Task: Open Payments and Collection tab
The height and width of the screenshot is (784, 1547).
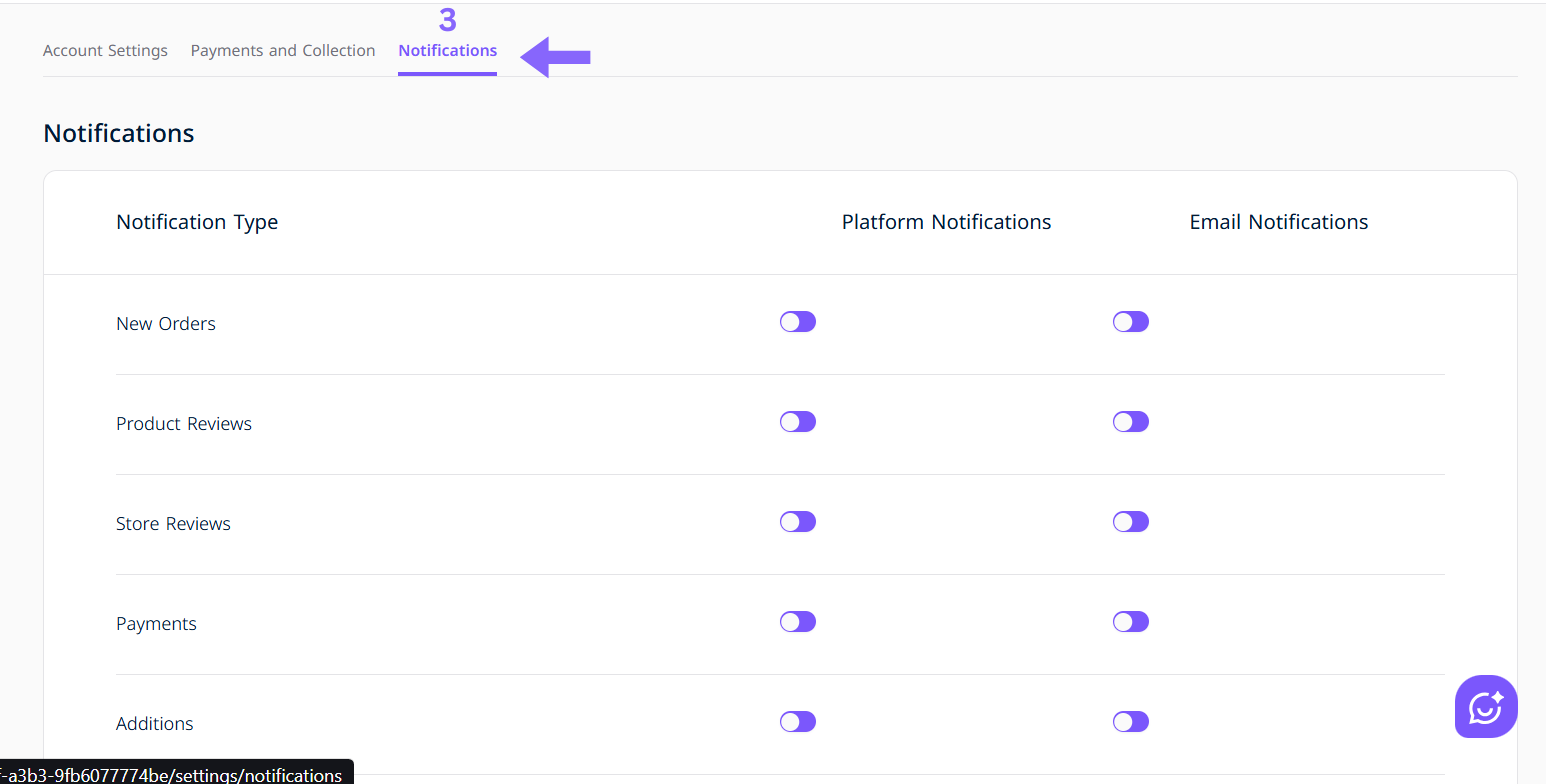Action: (283, 50)
